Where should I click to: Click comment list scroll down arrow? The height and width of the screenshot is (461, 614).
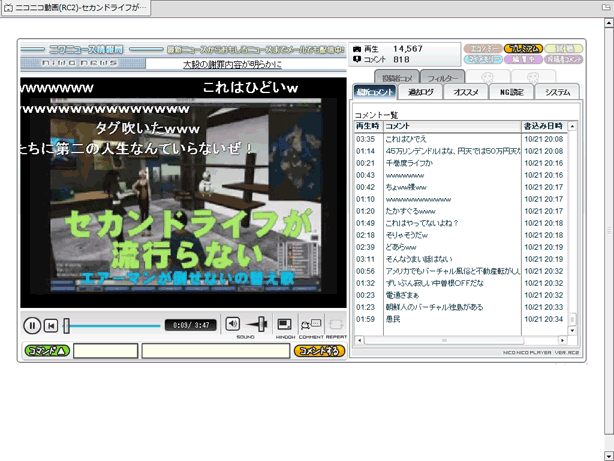[x=572, y=331]
